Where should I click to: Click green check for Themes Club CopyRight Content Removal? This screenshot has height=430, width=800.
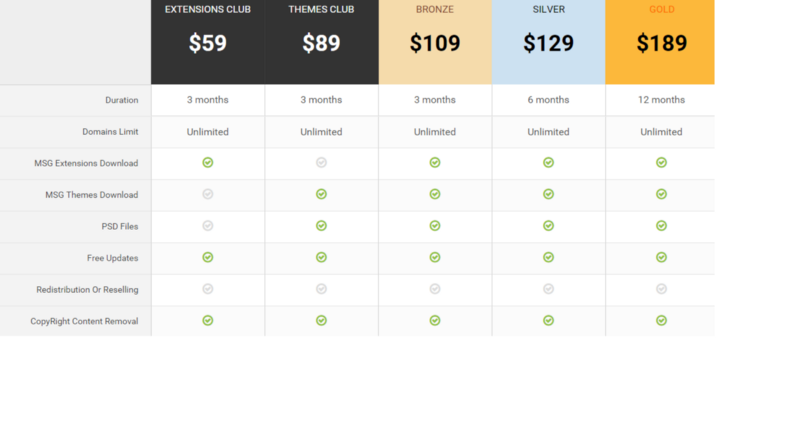[x=321, y=320]
